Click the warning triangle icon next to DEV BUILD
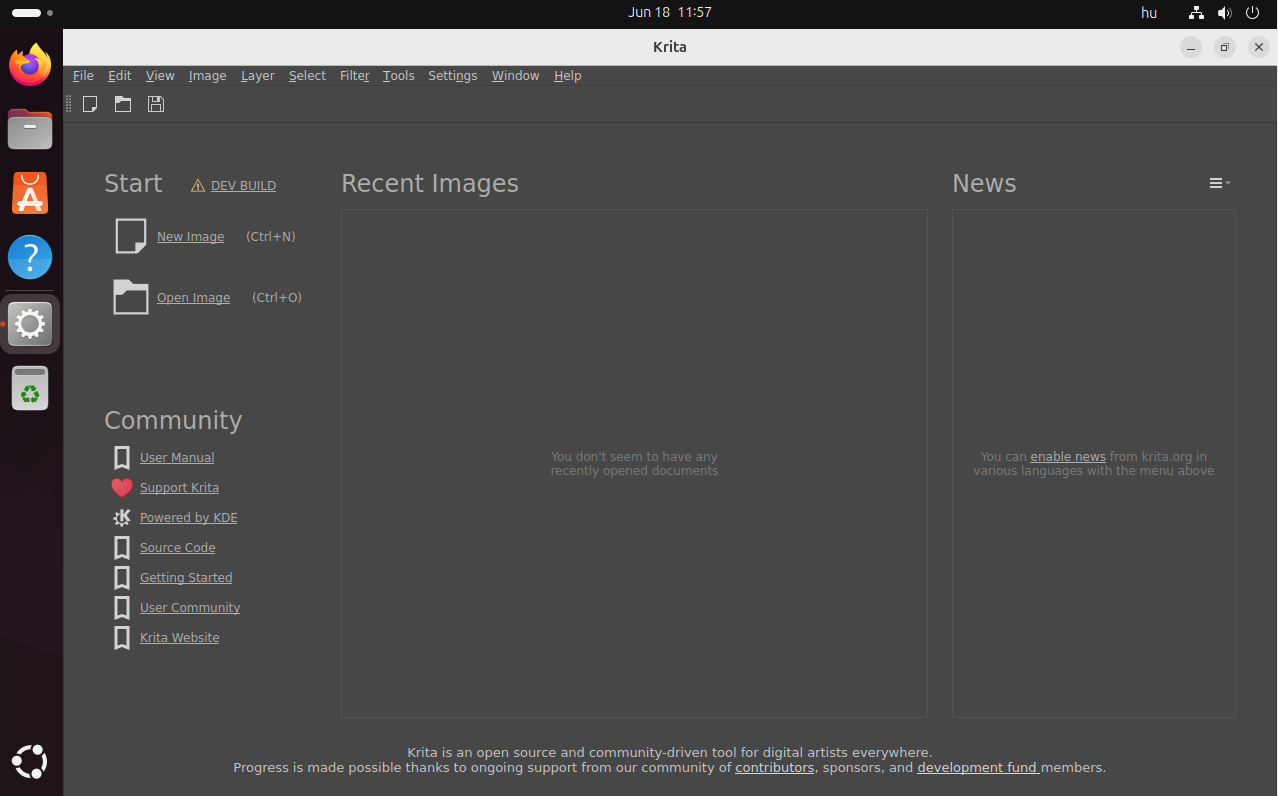Viewport: 1278px width, 796px height. (x=198, y=186)
